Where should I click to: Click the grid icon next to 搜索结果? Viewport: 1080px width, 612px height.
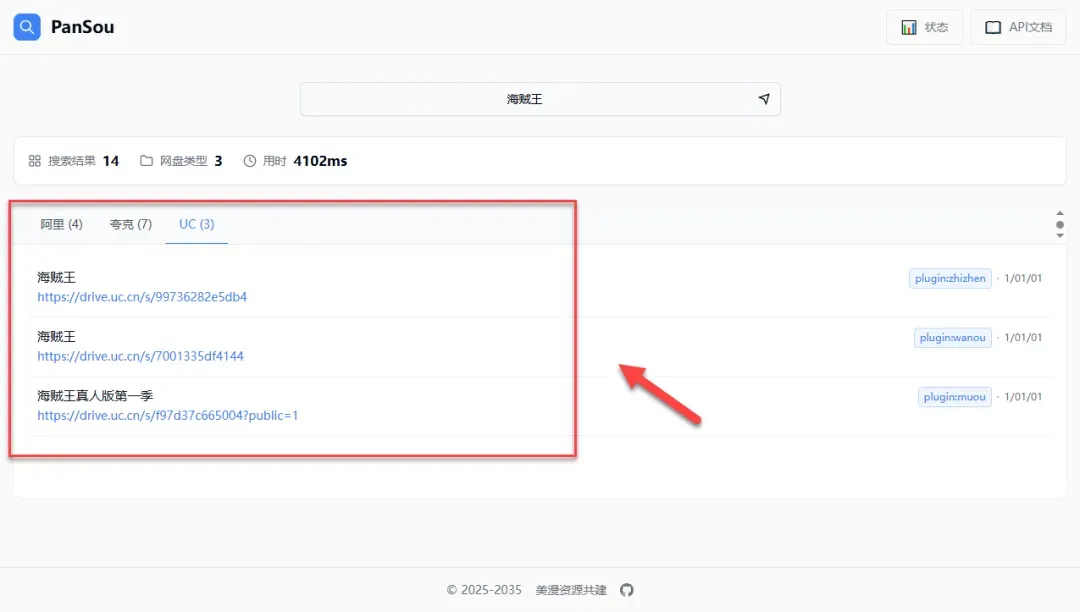point(35,161)
